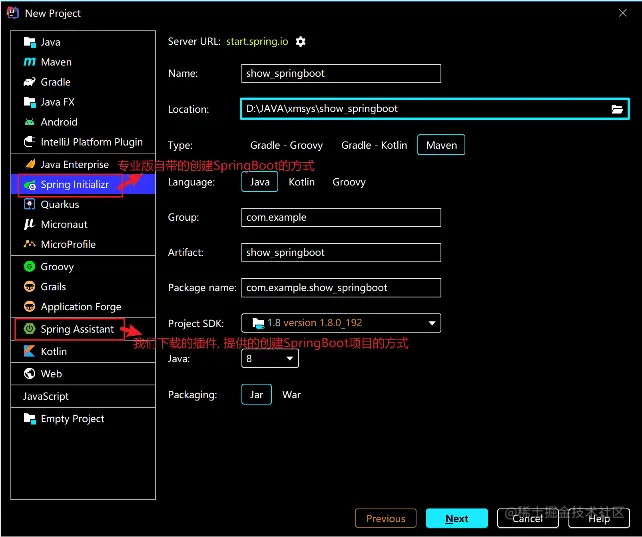Select Gradle - Groovy project type
Screen dimensions: 642x537
[x=287, y=145]
